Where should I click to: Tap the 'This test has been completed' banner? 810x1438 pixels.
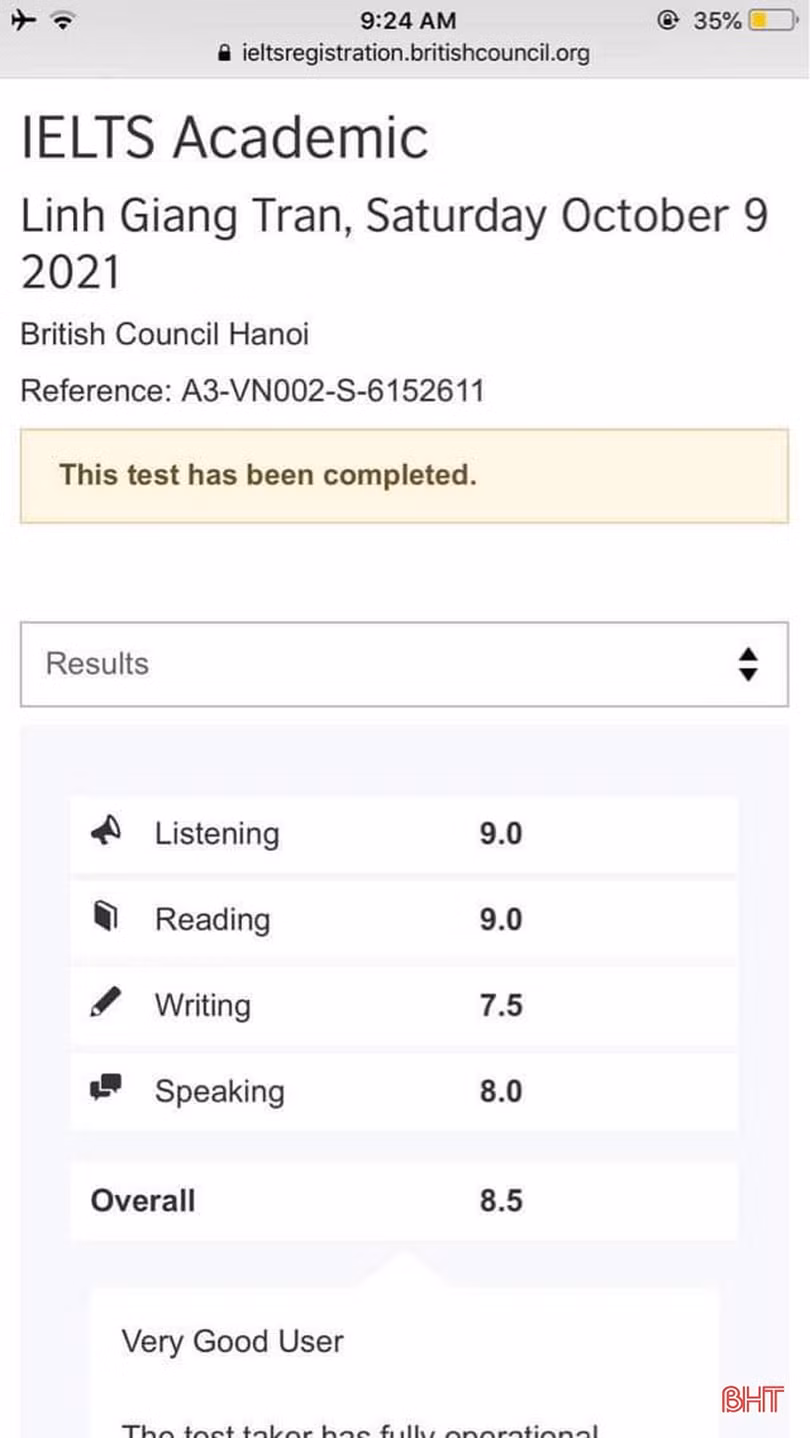tap(404, 475)
